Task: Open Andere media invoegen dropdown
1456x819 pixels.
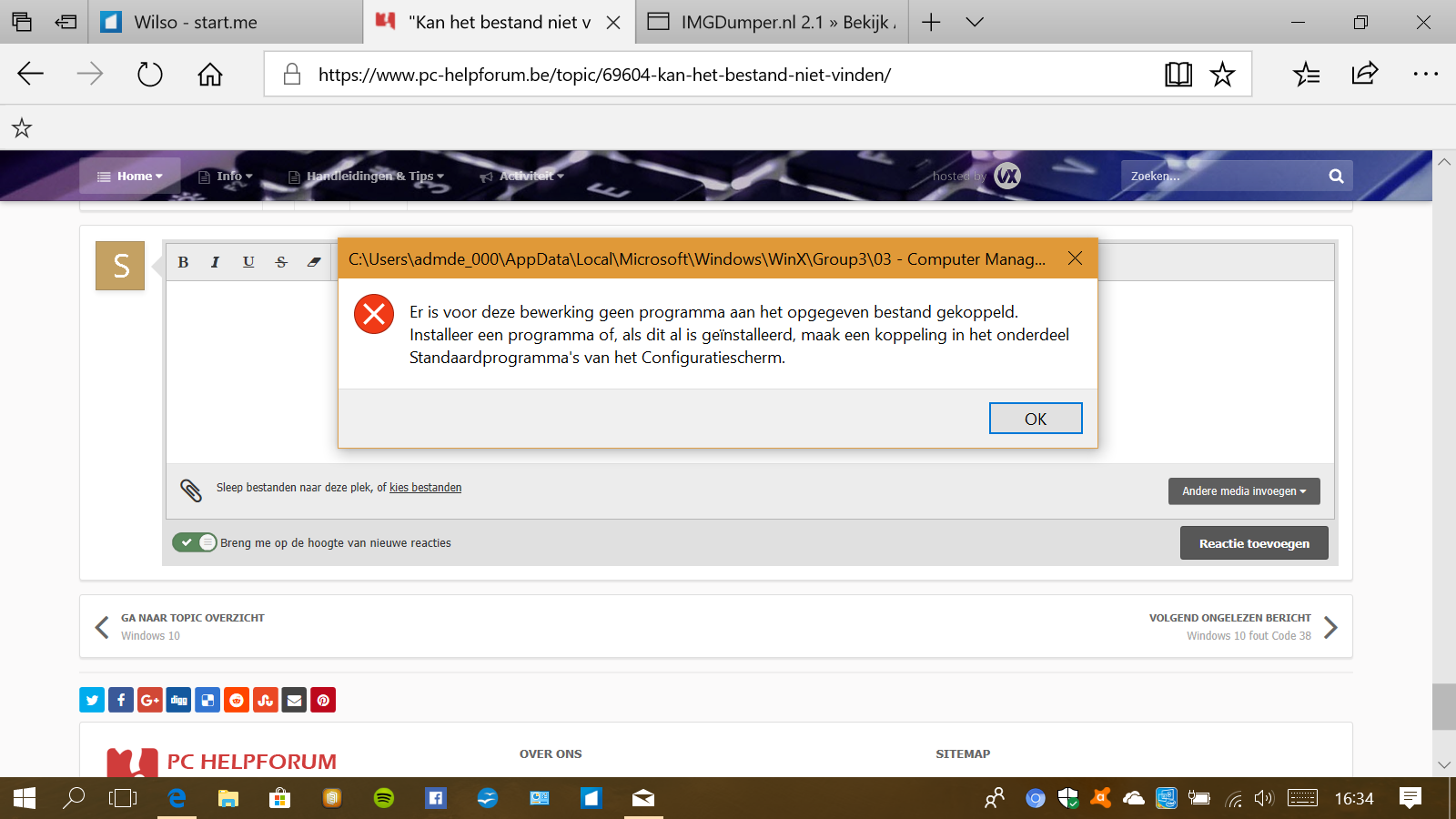Action: click(1243, 491)
